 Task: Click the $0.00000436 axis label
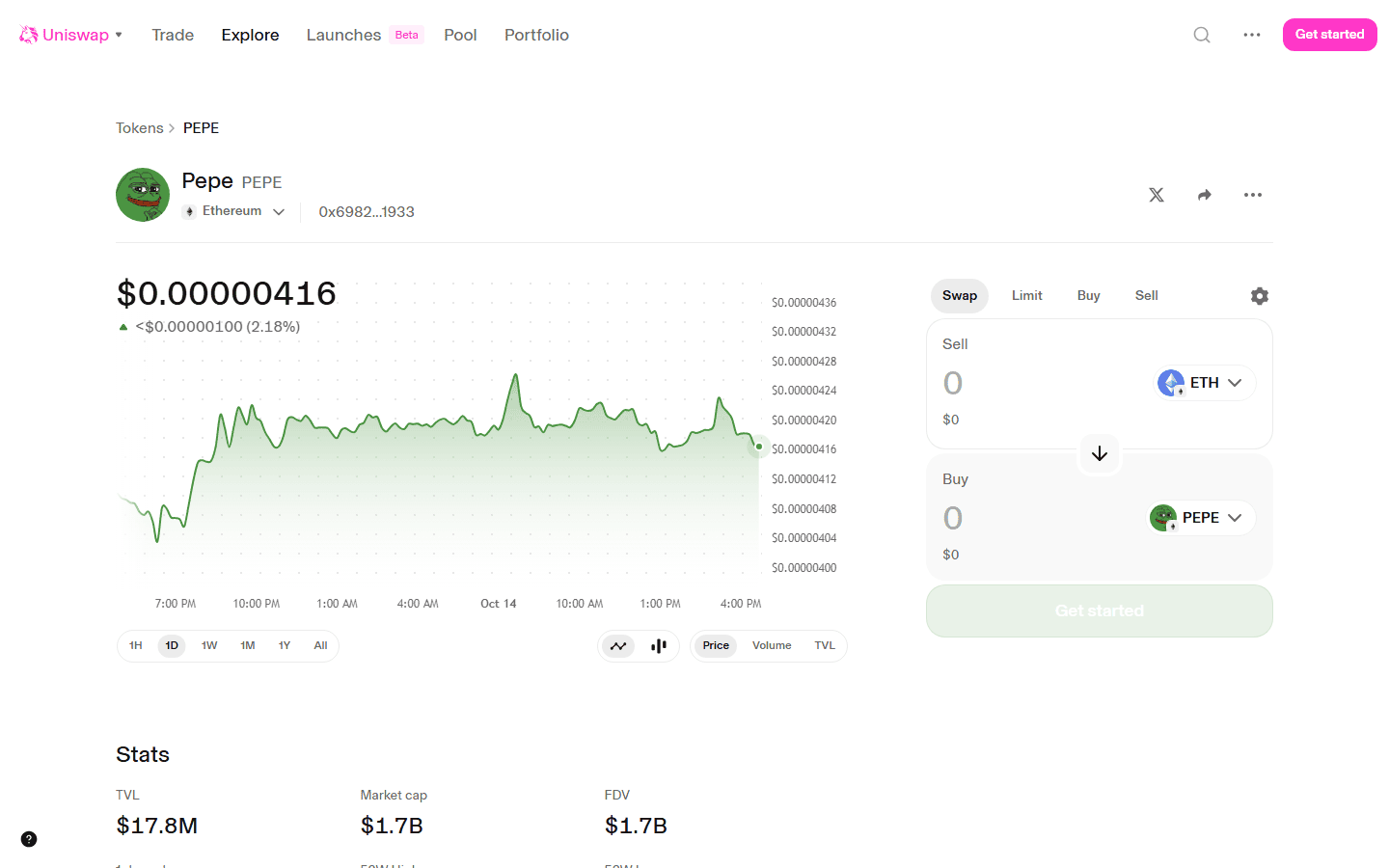(803, 303)
